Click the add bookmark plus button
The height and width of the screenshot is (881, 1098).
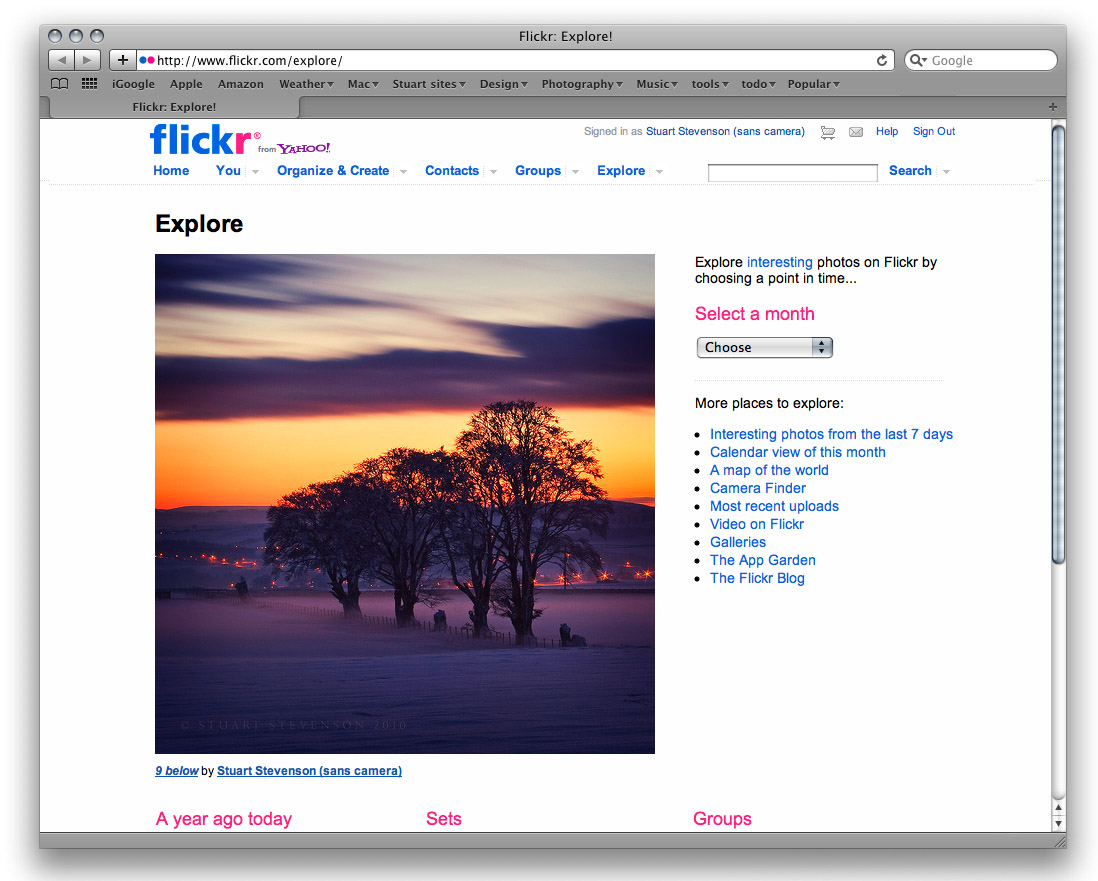click(x=122, y=60)
